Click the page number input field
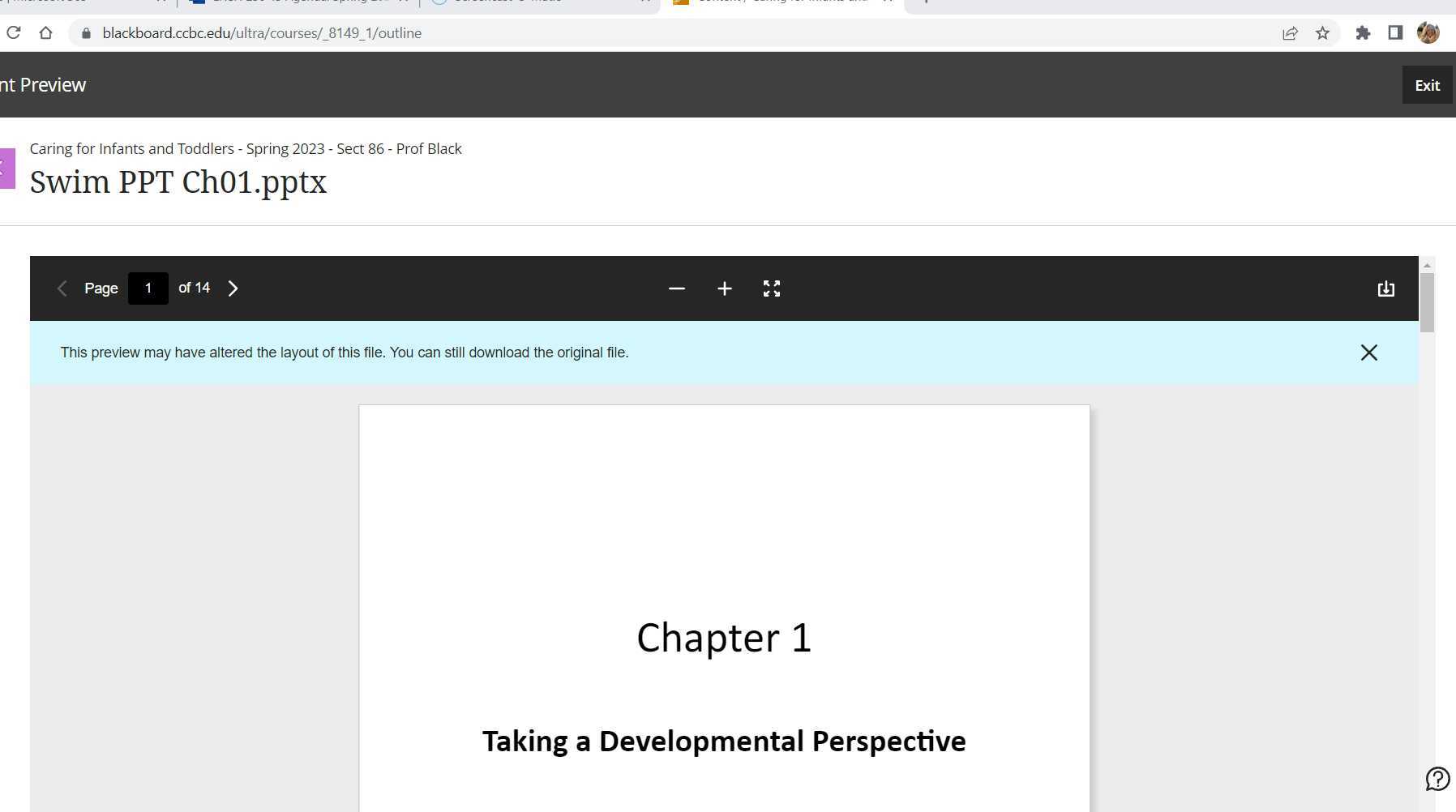The height and width of the screenshot is (812, 1456). 148,288
